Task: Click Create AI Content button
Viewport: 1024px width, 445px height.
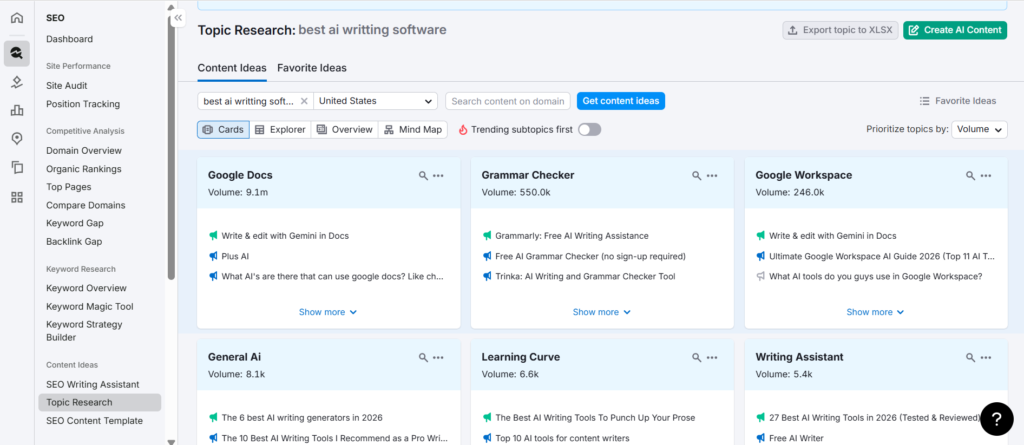Action: [x=955, y=30]
